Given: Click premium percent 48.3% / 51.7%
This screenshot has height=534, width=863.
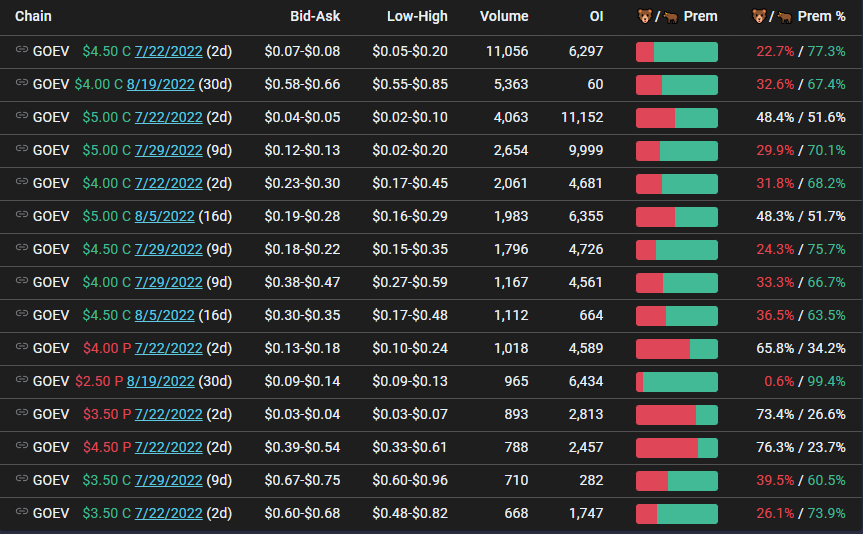Looking at the screenshot, I should pyautogui.click(x=801, y=216).
